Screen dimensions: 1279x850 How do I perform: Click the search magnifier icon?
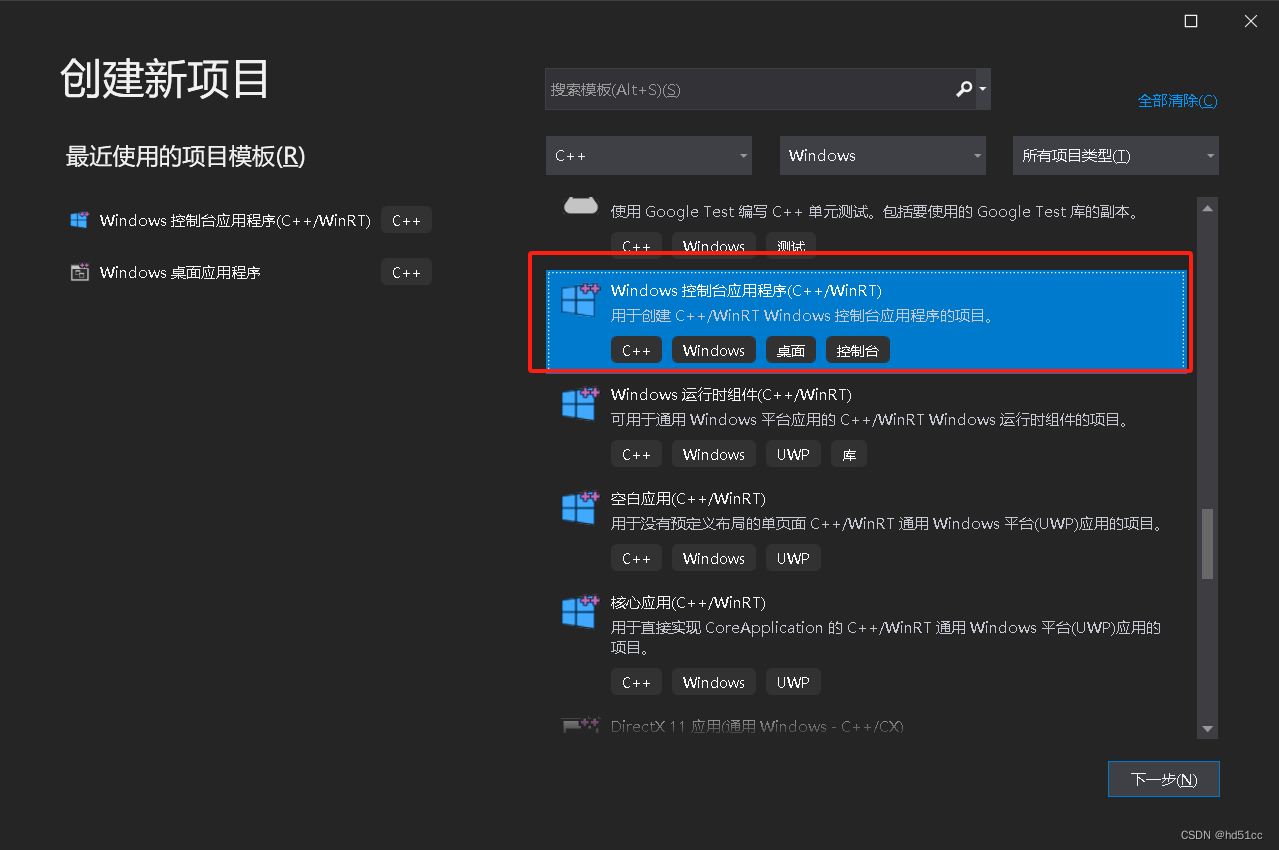[x=963, y=89]
